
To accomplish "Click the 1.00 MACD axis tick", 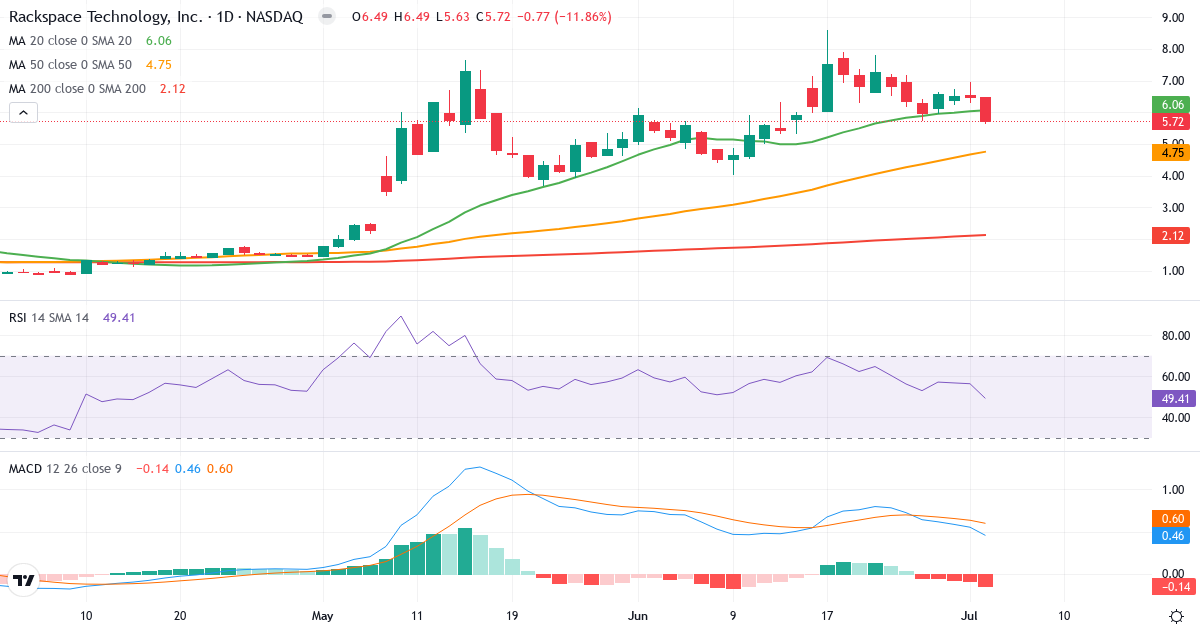I will (x=1173, y=490).
